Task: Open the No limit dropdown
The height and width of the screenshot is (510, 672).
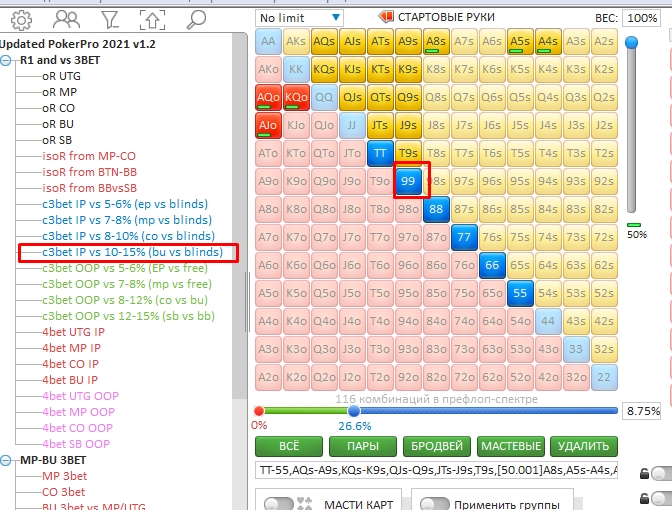Action: [x=299, y=18]
